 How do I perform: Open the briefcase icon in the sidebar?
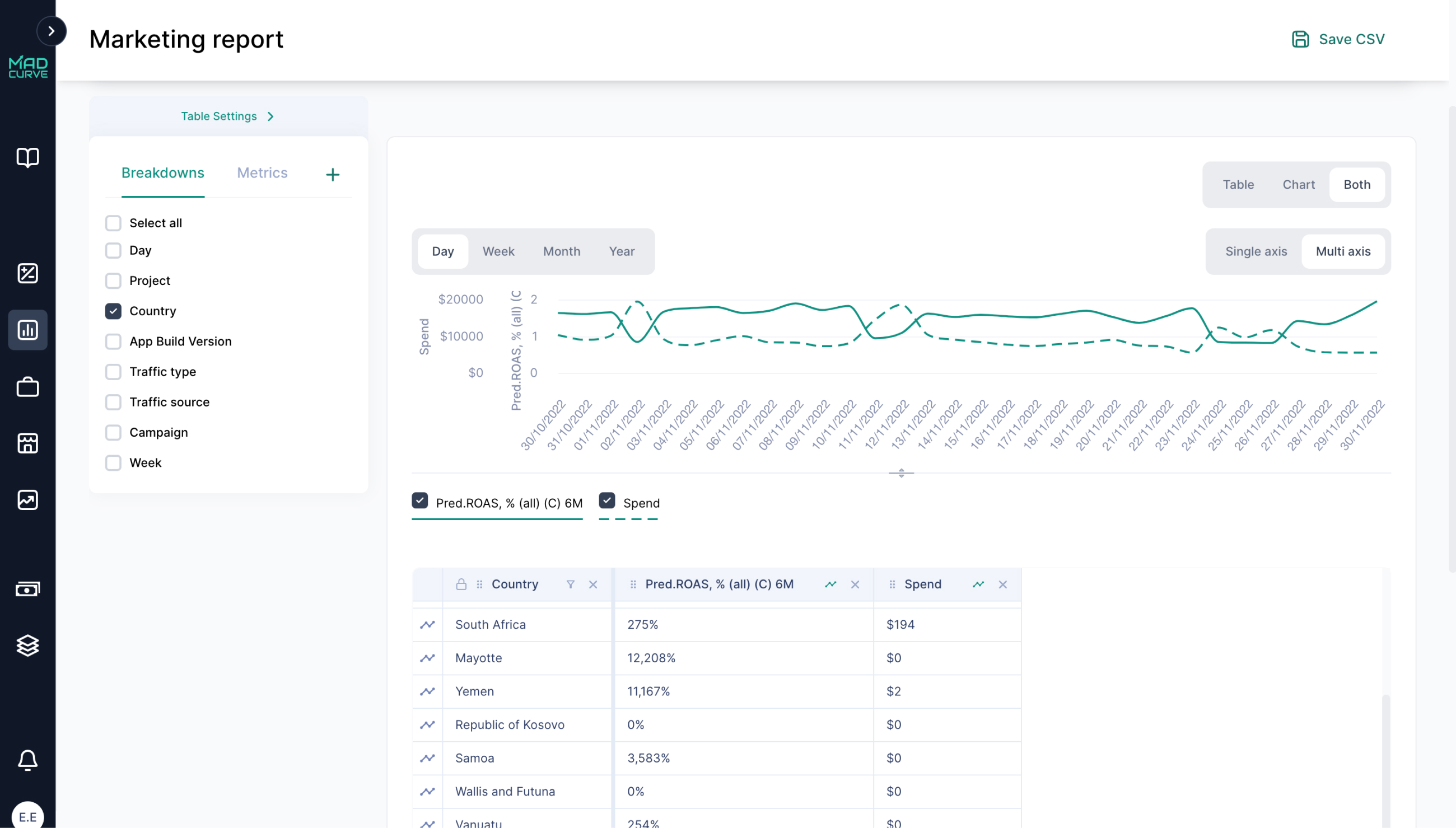click(x=27, y=387)
